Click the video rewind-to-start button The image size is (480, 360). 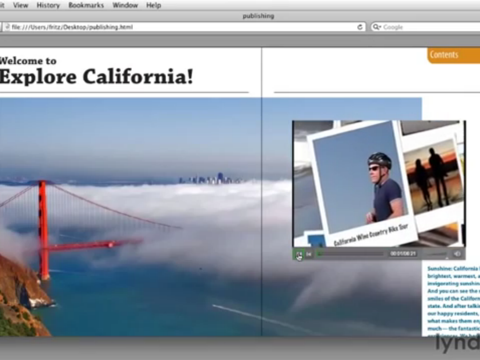309,254
